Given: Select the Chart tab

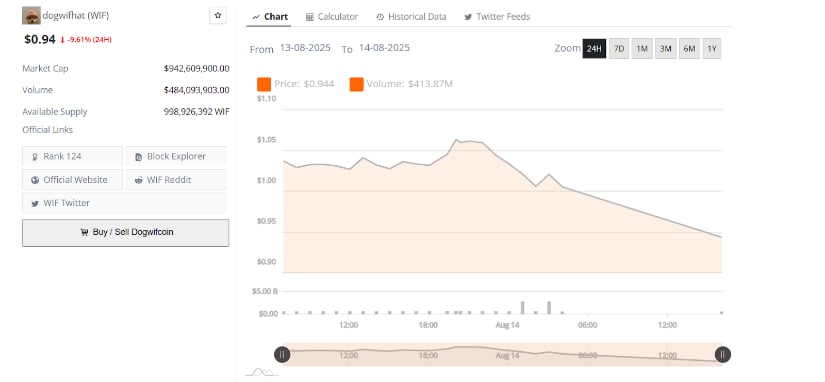Looking at the screenshot, I should 269,17.
